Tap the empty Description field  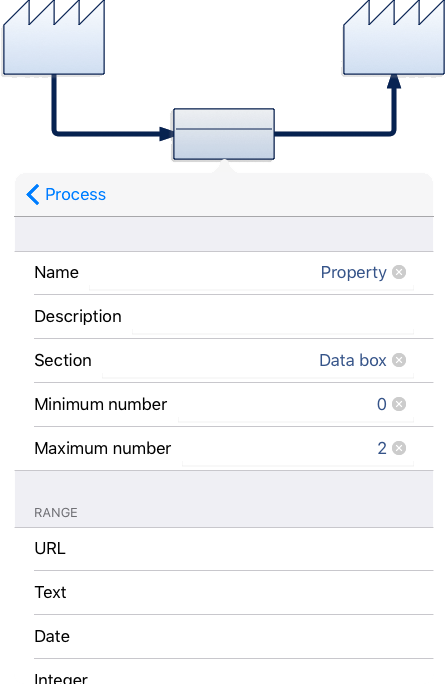pyautogui.click(x=273, y=317)
